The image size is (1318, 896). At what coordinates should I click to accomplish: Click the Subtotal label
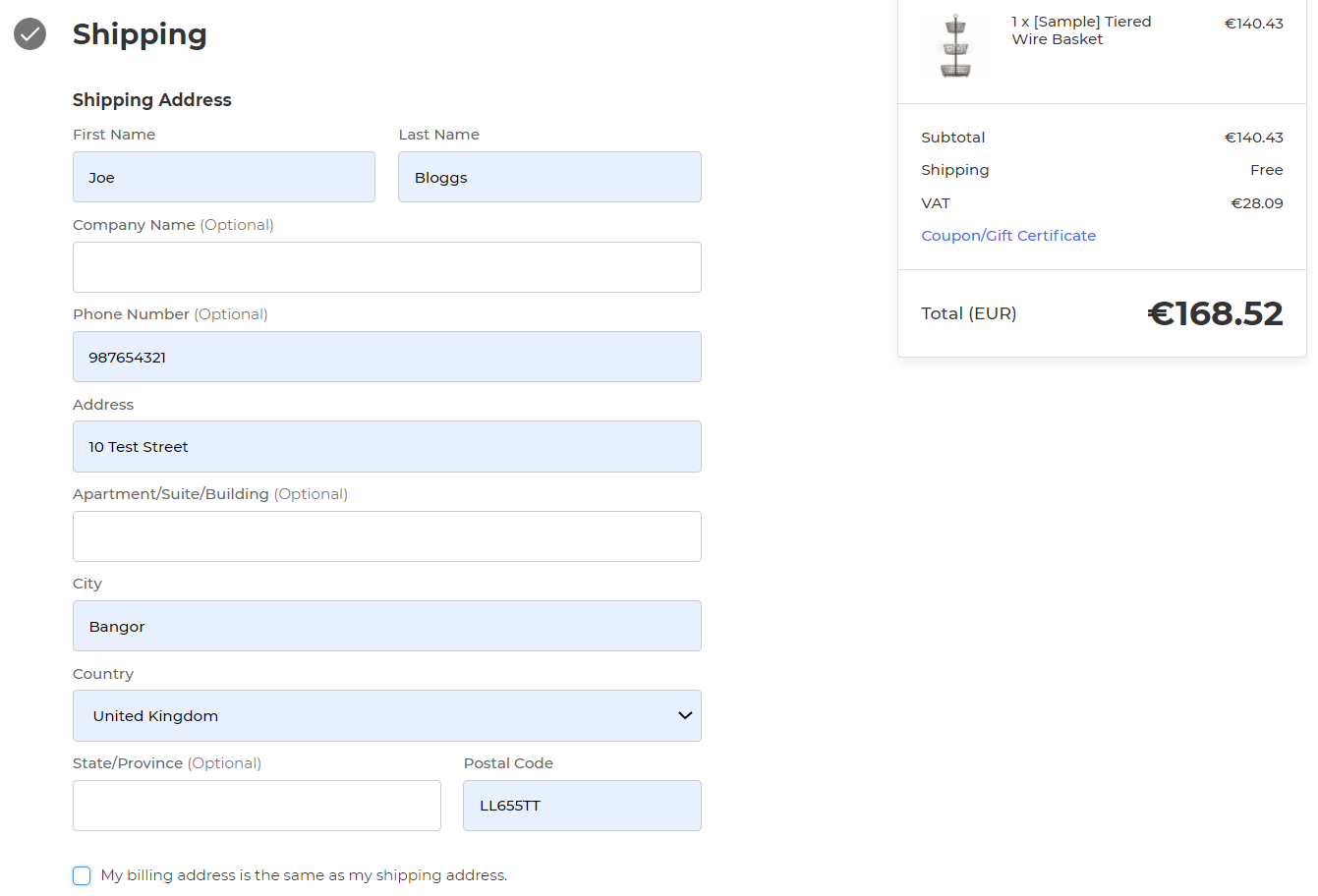point(953,138)
